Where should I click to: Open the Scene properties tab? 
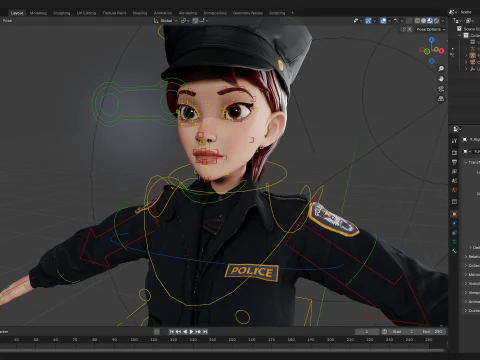(454, 181)
